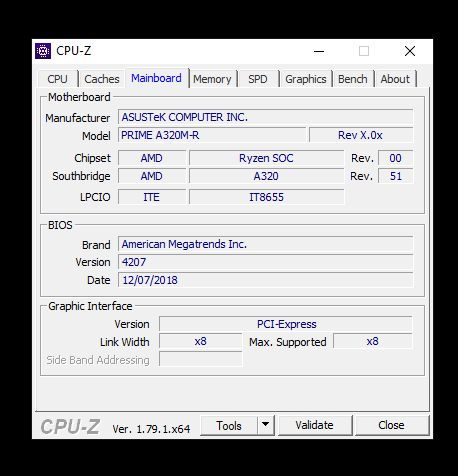Click the Southbridge vendor AMD field
458x476 pixels.
click(152, 176)
